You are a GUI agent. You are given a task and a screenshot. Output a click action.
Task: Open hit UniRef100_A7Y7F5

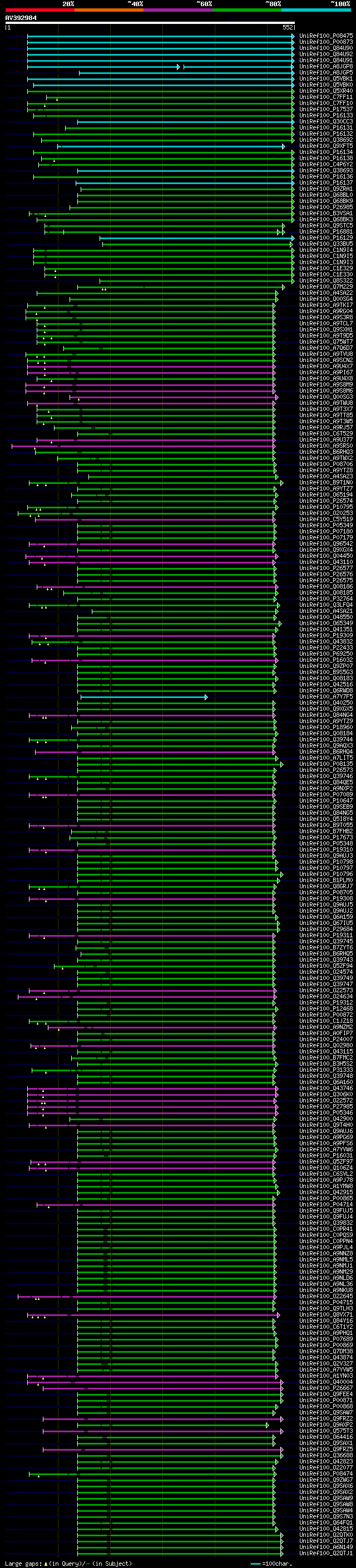[x=326, y=697]
